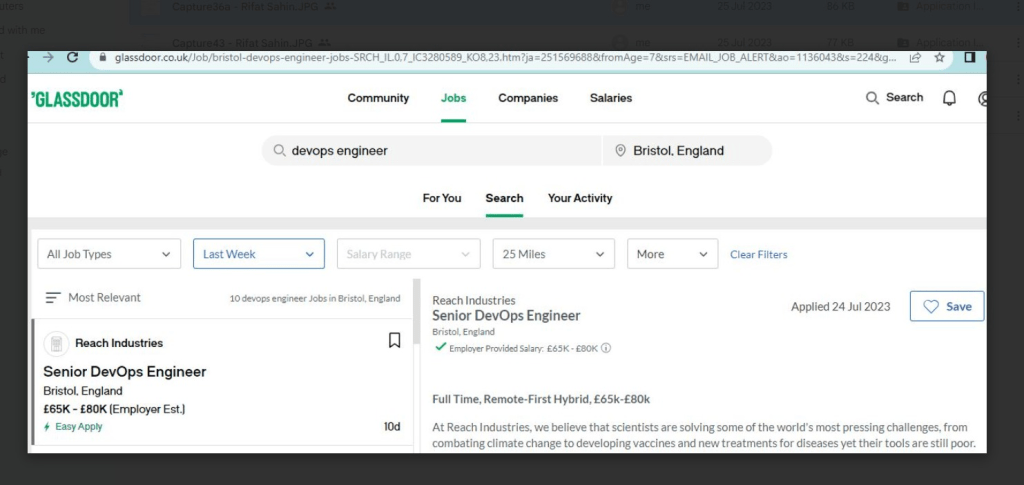This screenshot has width=1024, height=485.
Task: Open the profile avatar icon
Action: (982, 99)
